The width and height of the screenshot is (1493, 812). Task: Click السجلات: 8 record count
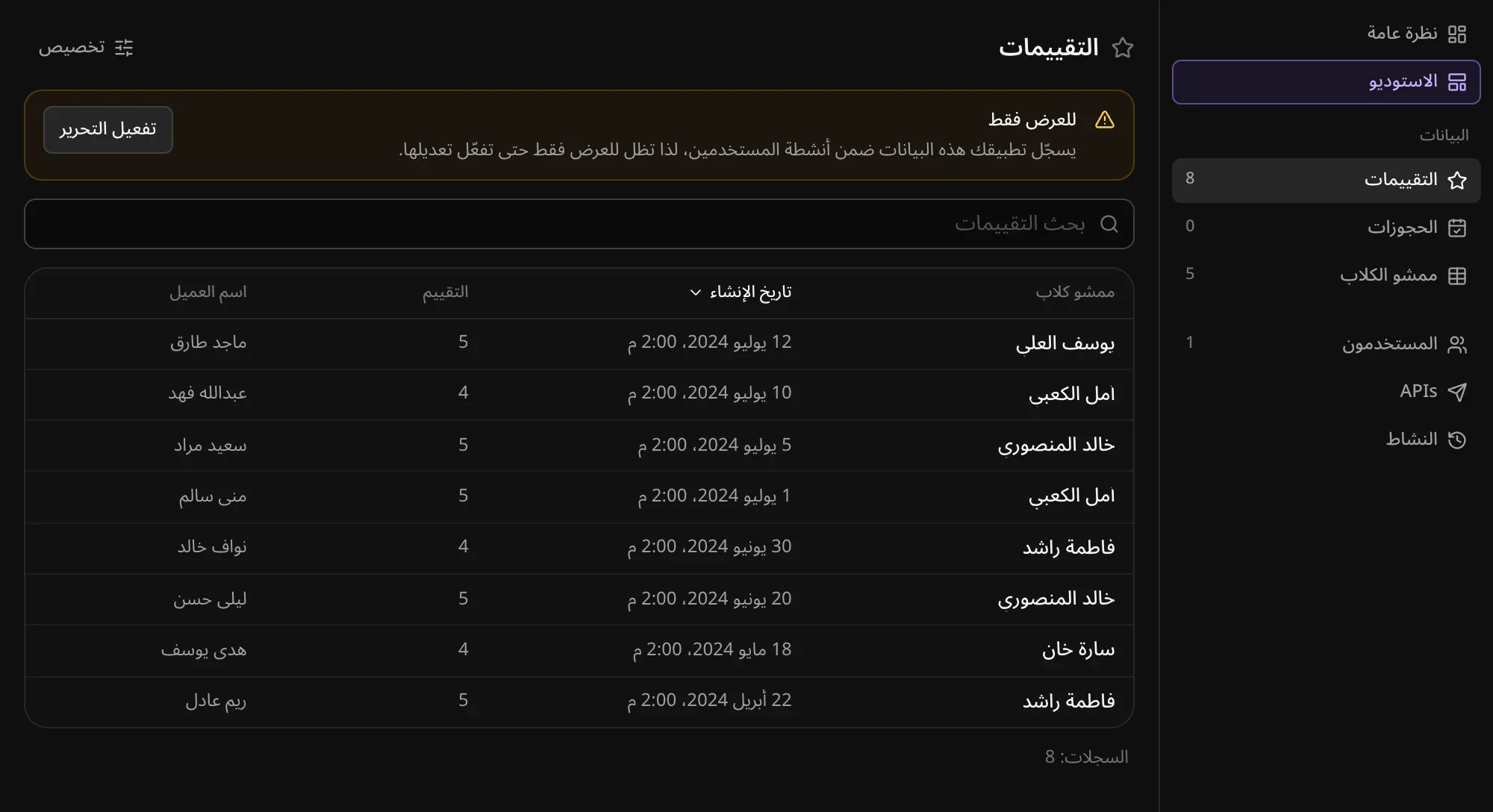(x=1086, y=758)
